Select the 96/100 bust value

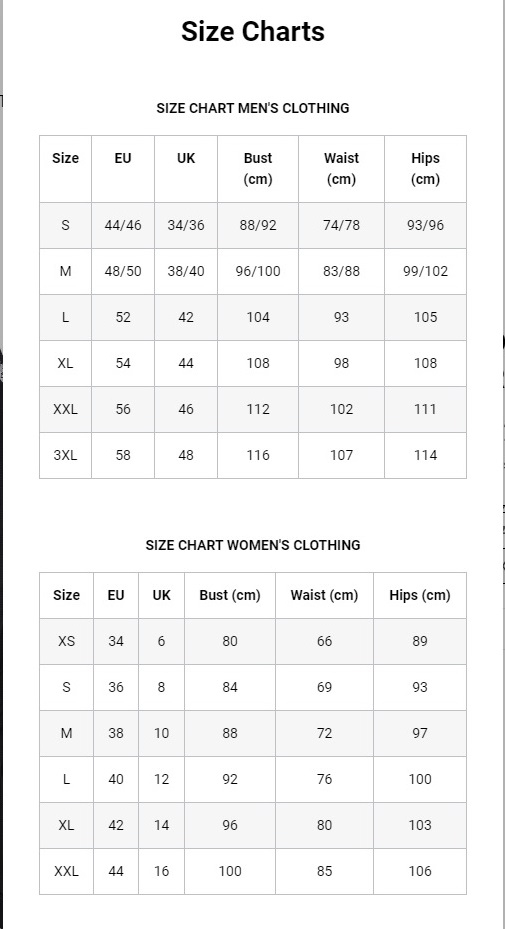pyautogui.click(x=258, y=271)
